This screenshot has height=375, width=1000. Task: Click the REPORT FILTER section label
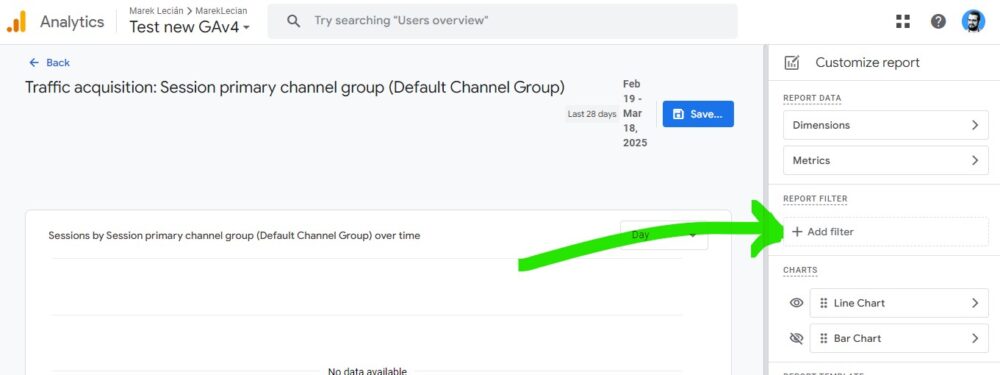[x=815, y=199]
